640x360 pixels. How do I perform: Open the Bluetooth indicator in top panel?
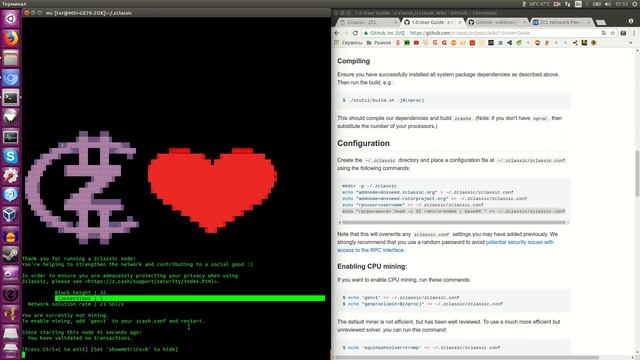524,4
